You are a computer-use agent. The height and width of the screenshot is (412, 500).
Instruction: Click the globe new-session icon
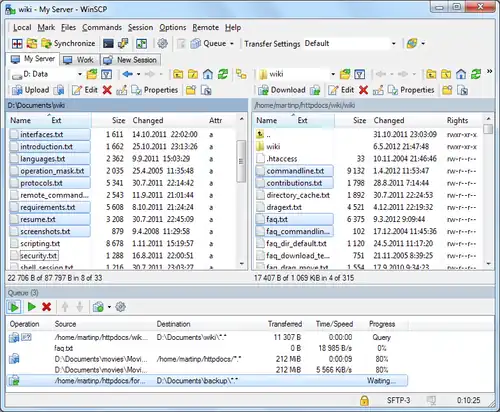coord(412,43)
